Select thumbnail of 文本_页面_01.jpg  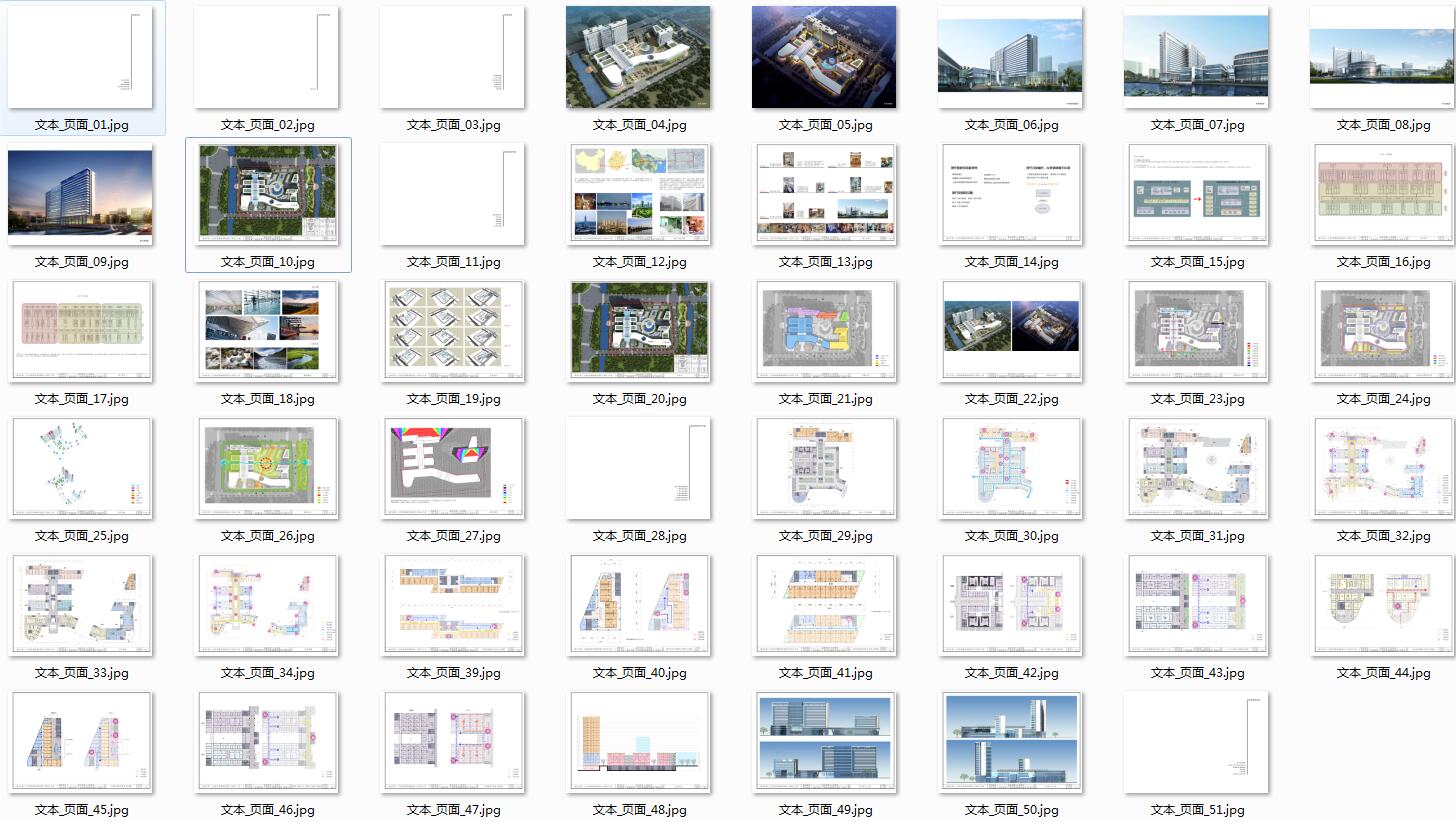(80, 58)
